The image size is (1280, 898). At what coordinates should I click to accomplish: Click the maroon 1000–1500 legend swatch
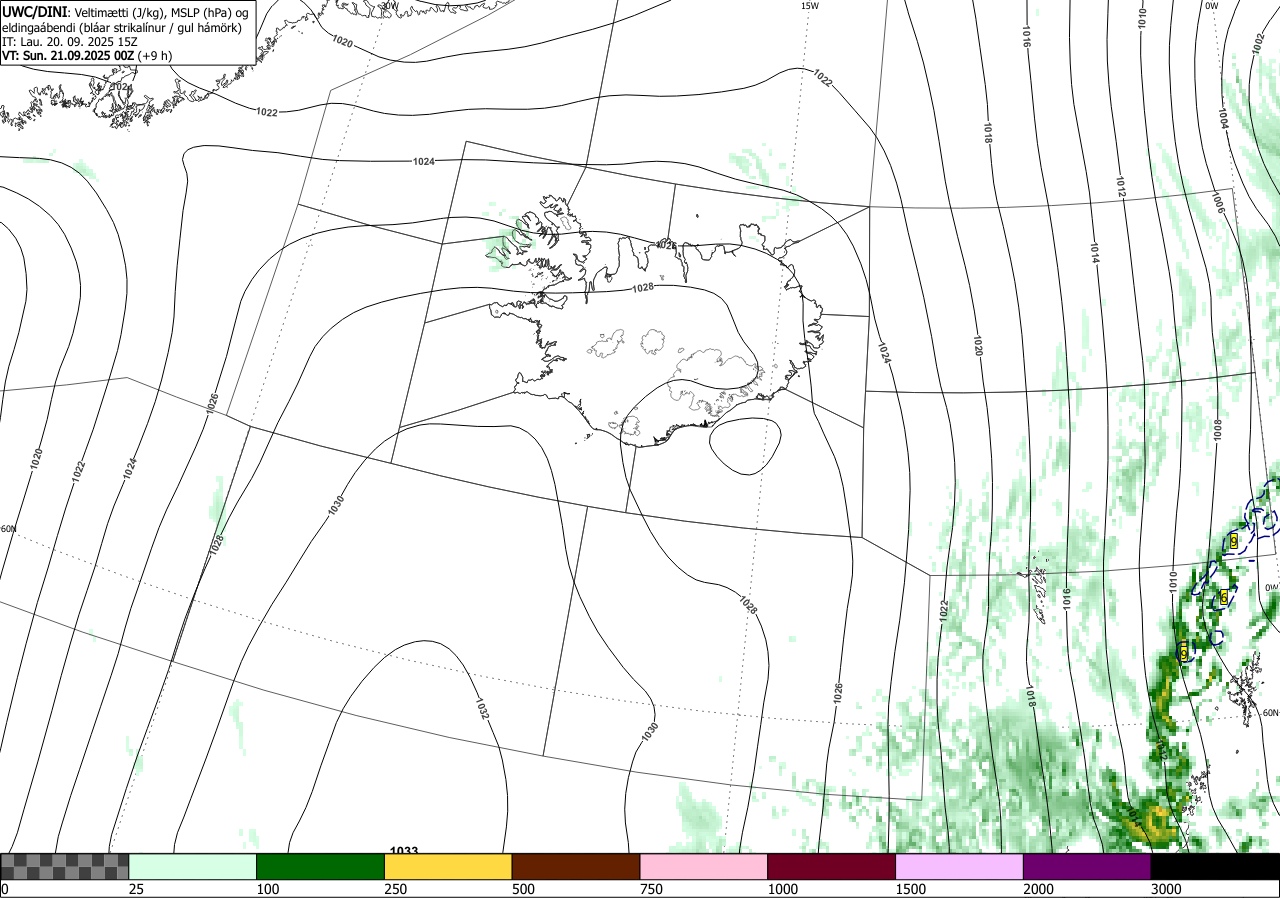click(832, 866)
